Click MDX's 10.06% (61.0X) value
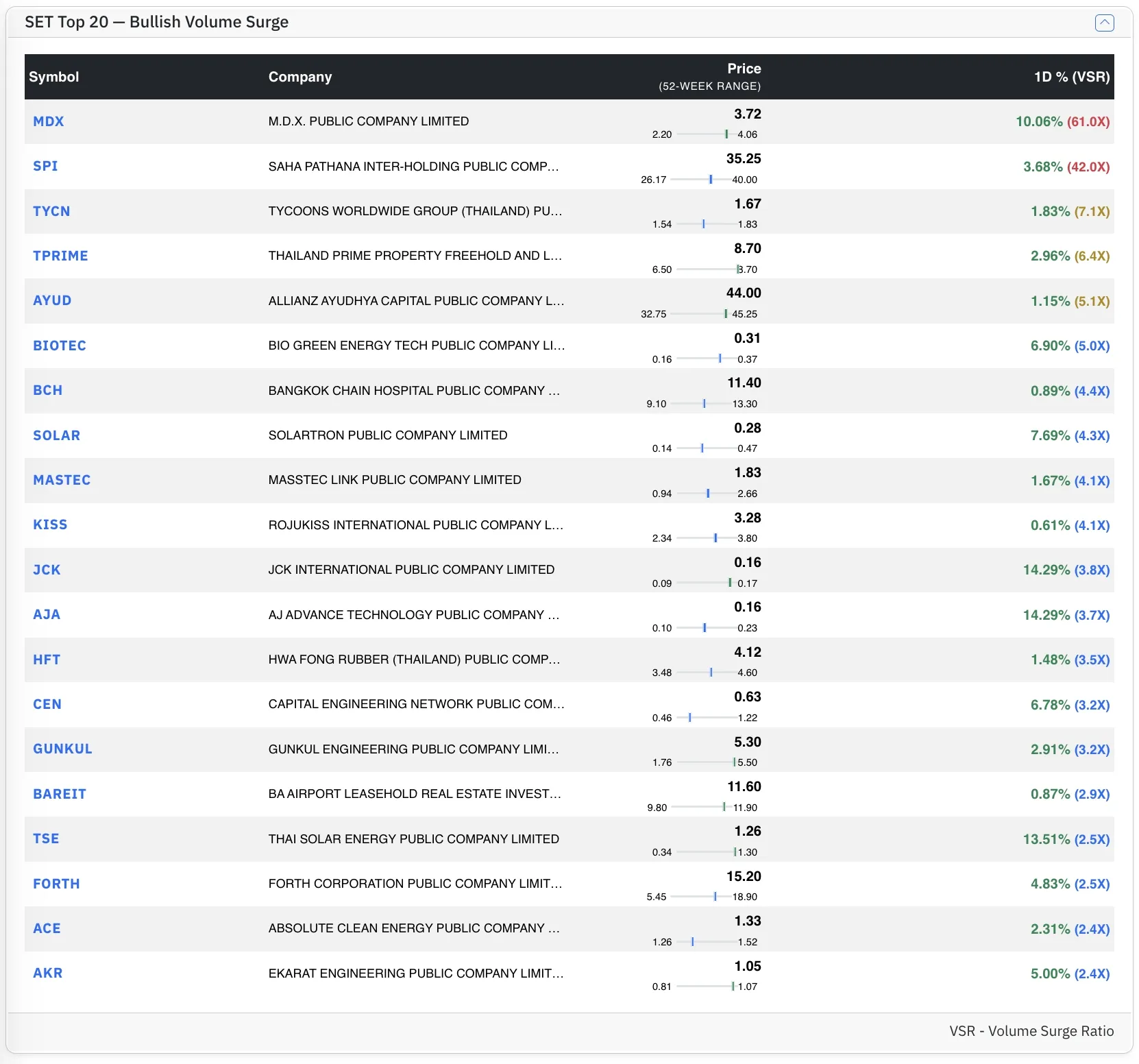Viewport: 1139px width, 1064px height. tap(1063, 121)
